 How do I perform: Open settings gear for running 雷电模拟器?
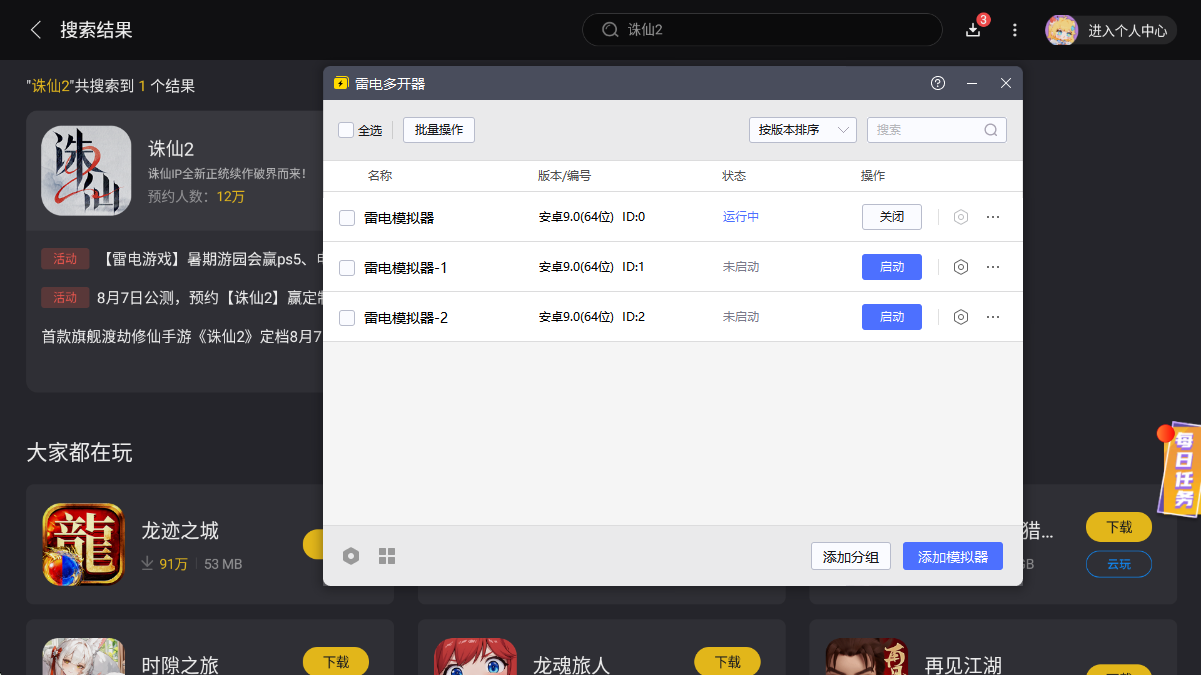coord(961,217)
